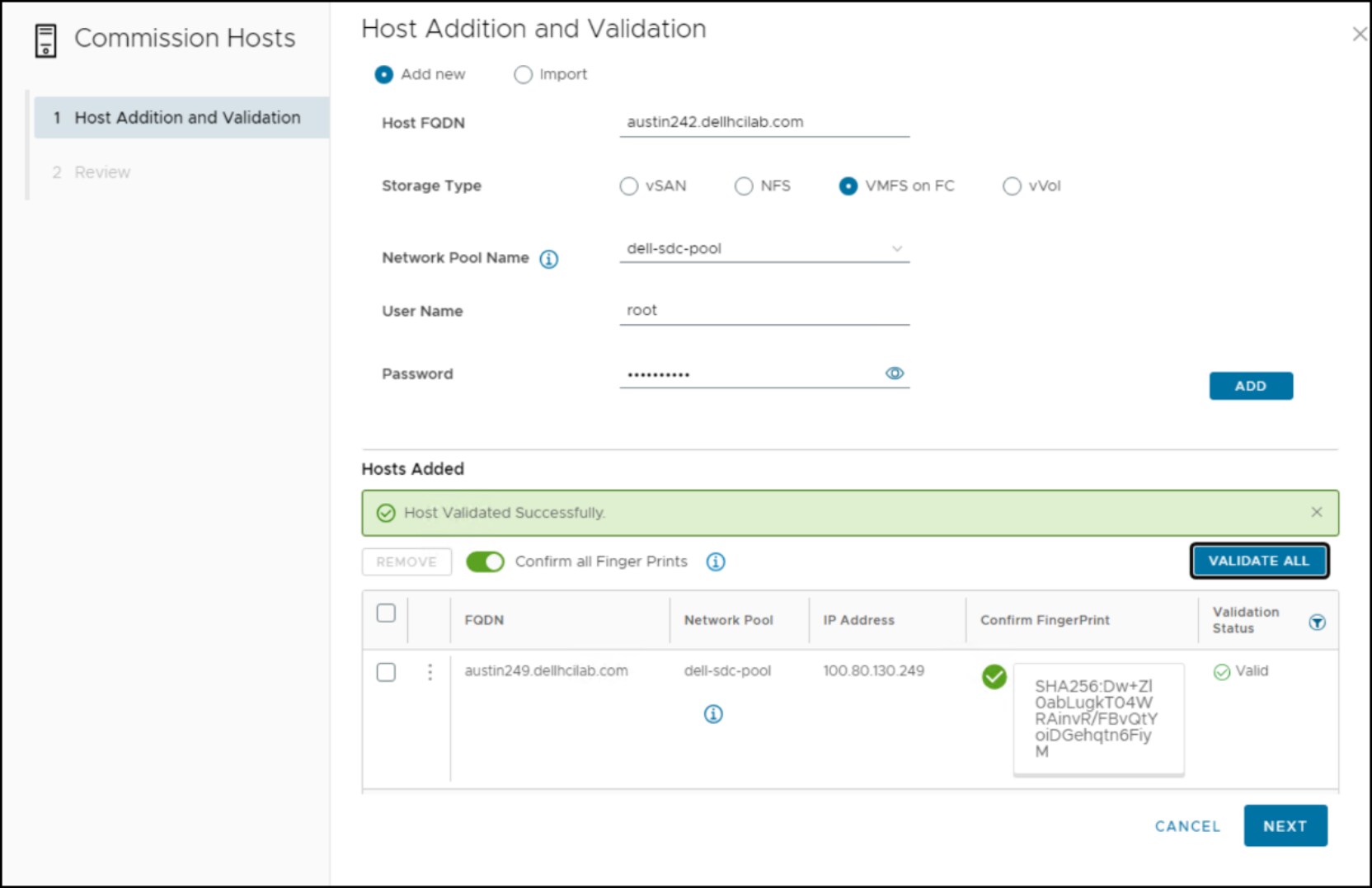Choose VMFS on FC storage type
The width and height of the screenshot is (1372, 888).
click(x=848, y=186)
